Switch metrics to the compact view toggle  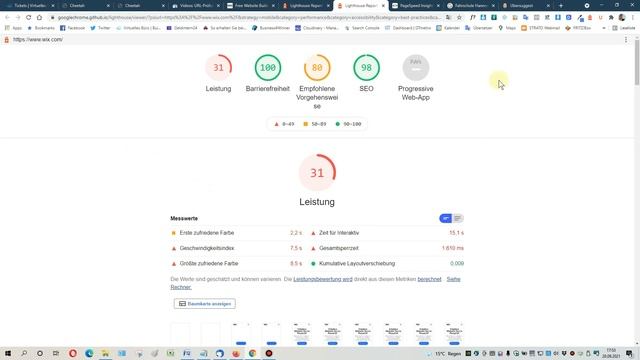[446, 218]
